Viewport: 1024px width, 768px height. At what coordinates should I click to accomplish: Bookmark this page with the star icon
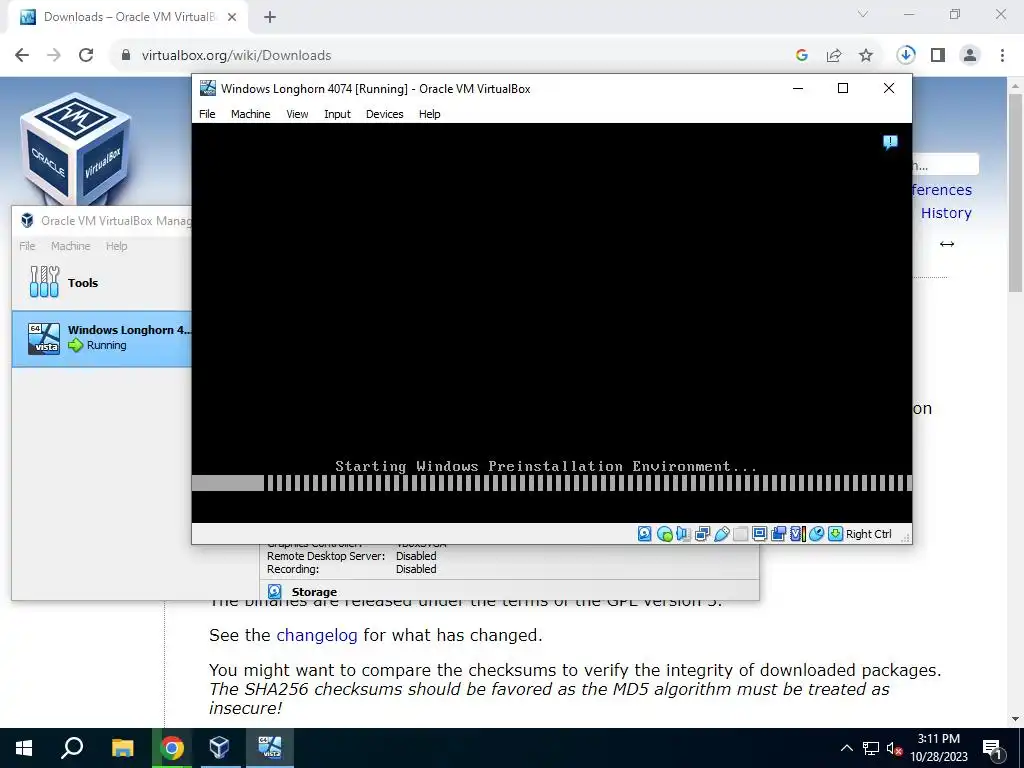click(x=866, y=56)
